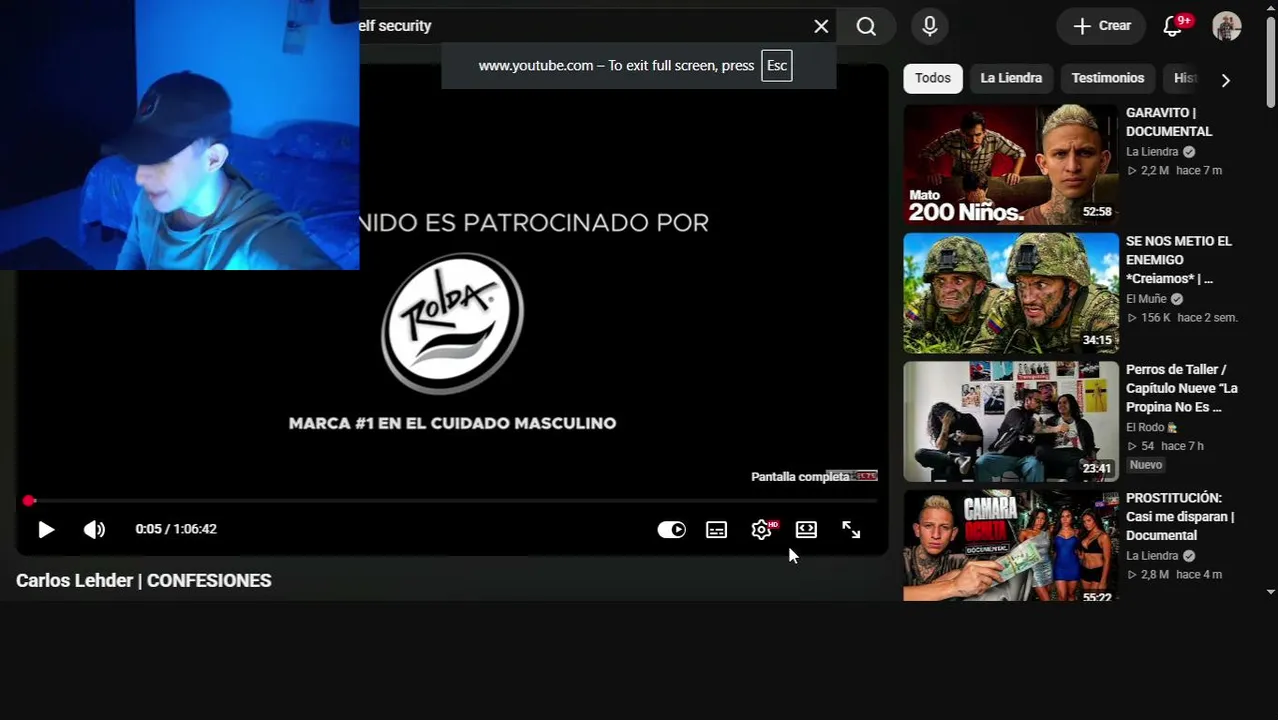The image size is (1278, 720).
Task: Turn on subtitles in player
Action: pos(716,530)
